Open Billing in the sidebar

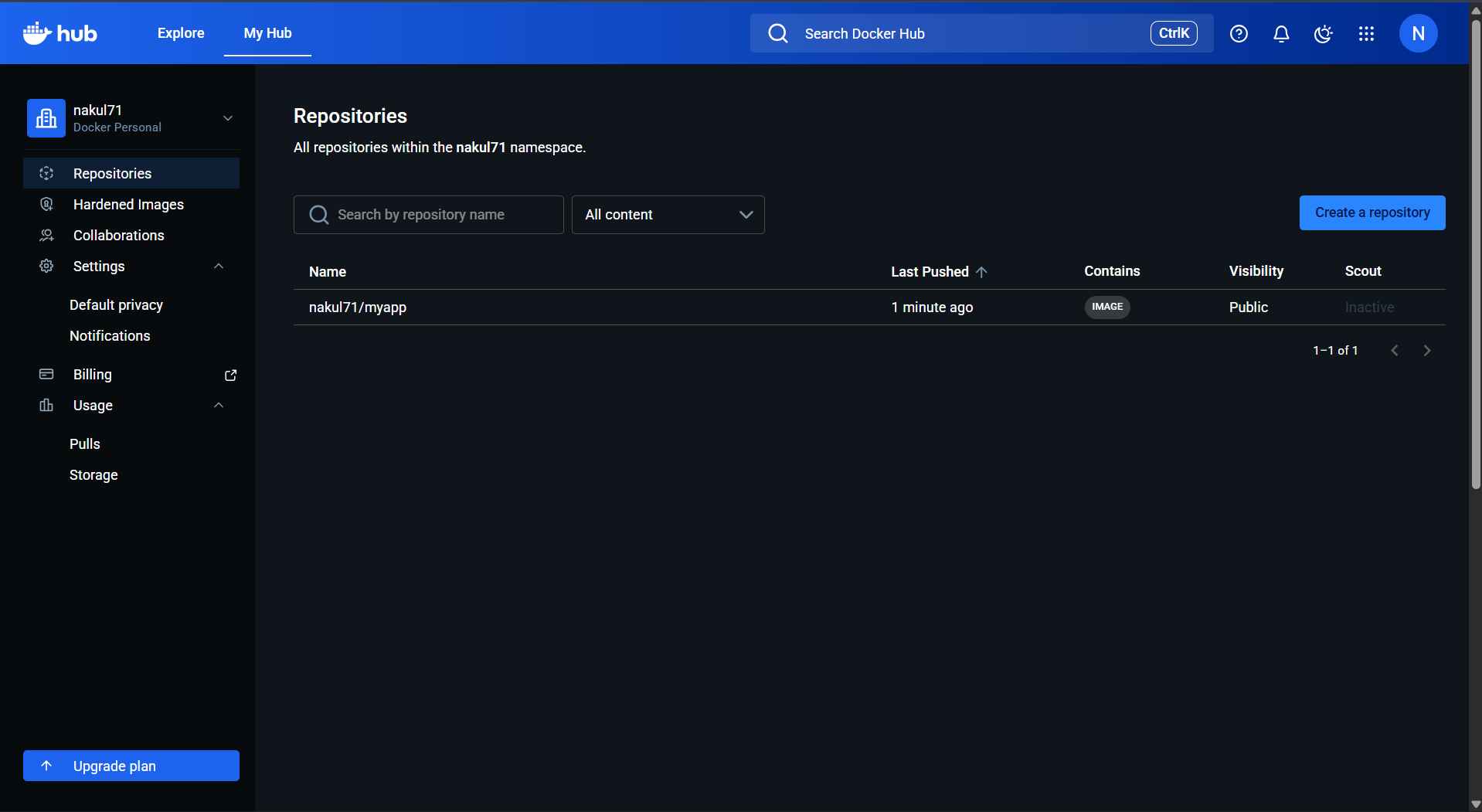(x=131, y=374)
